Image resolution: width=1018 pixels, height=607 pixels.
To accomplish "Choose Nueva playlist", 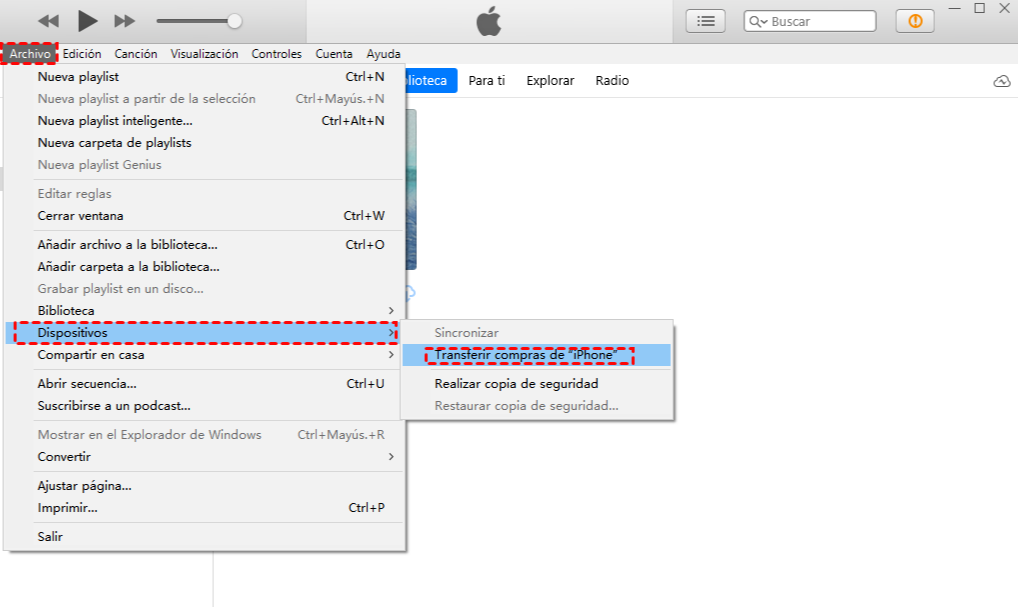I will (x=205, y=77).
